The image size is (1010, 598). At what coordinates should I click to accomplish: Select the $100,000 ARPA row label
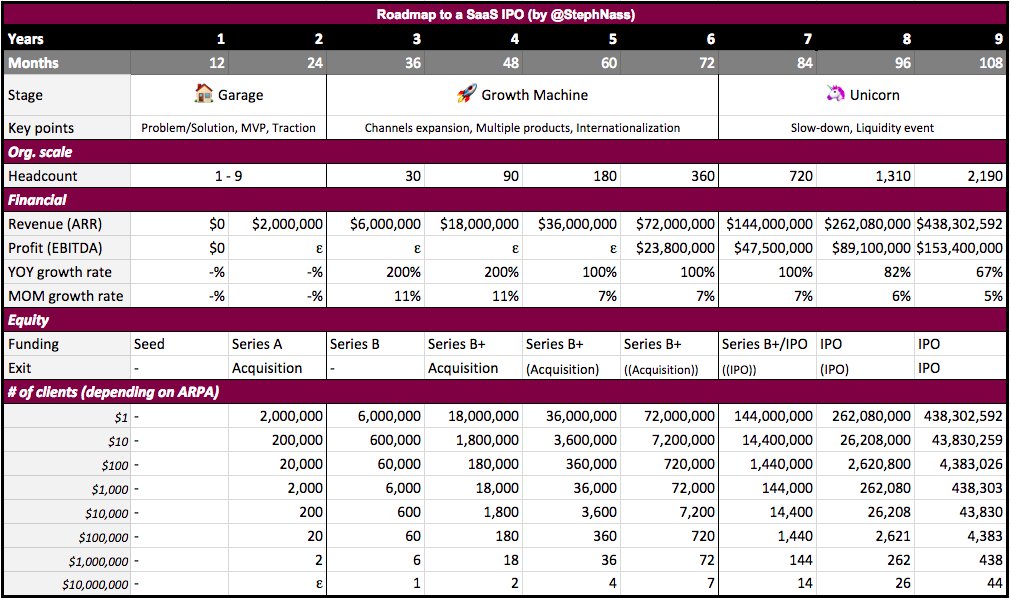(x=67, y=536)
